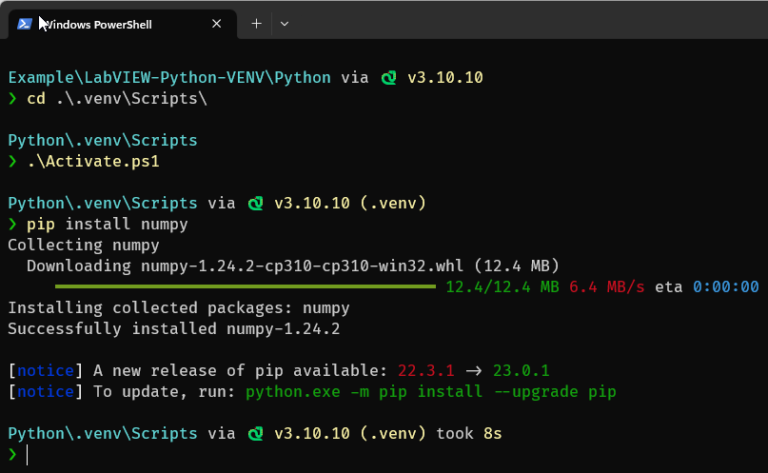The image size is (768, 473).
Task: Click the 'pip install numpy' command
Action: coord(107,224)
